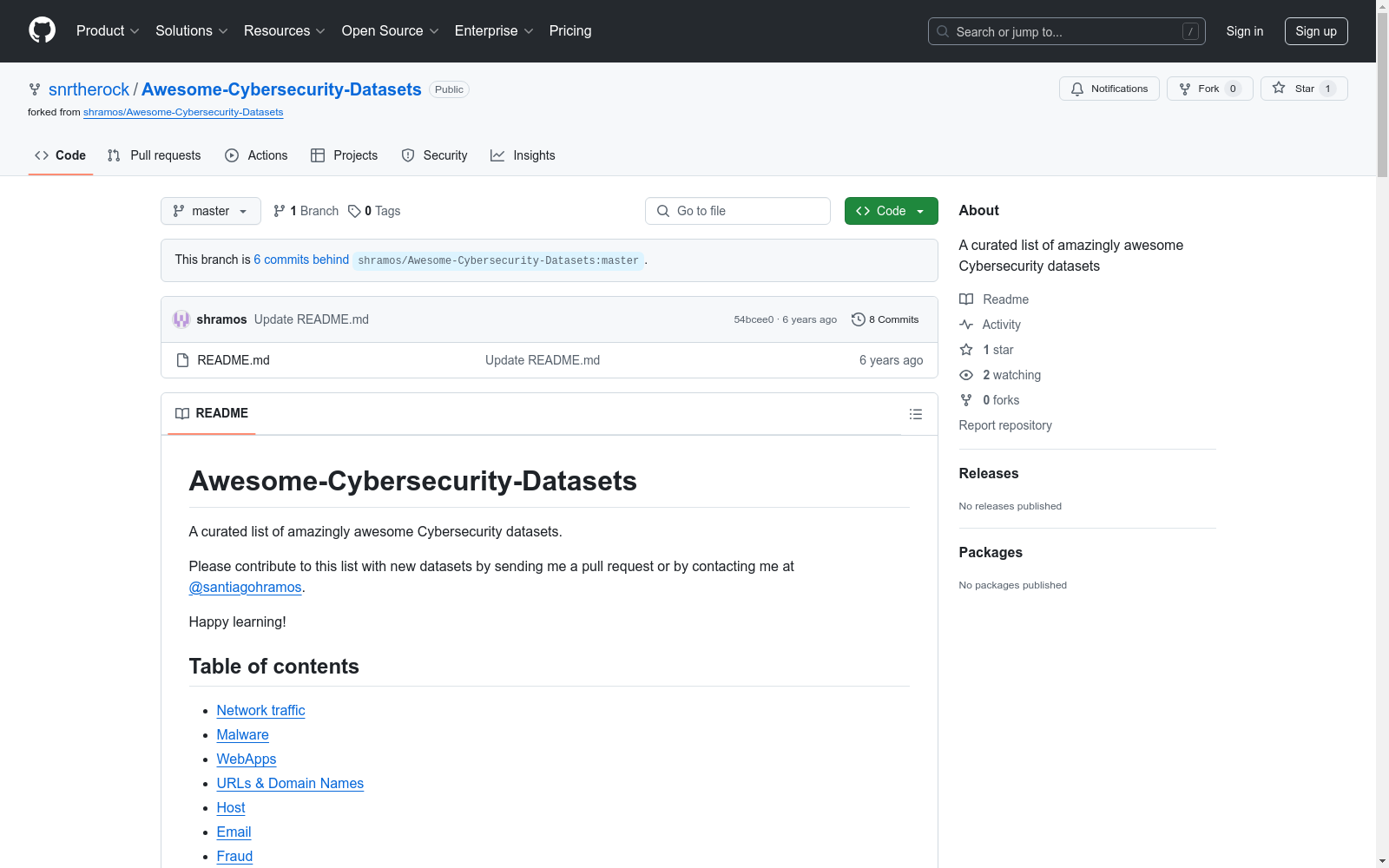This screenshot has height=868, width=1389.
Task: Open the forked-from shramos repository link
Action: (x=183, y=112)
